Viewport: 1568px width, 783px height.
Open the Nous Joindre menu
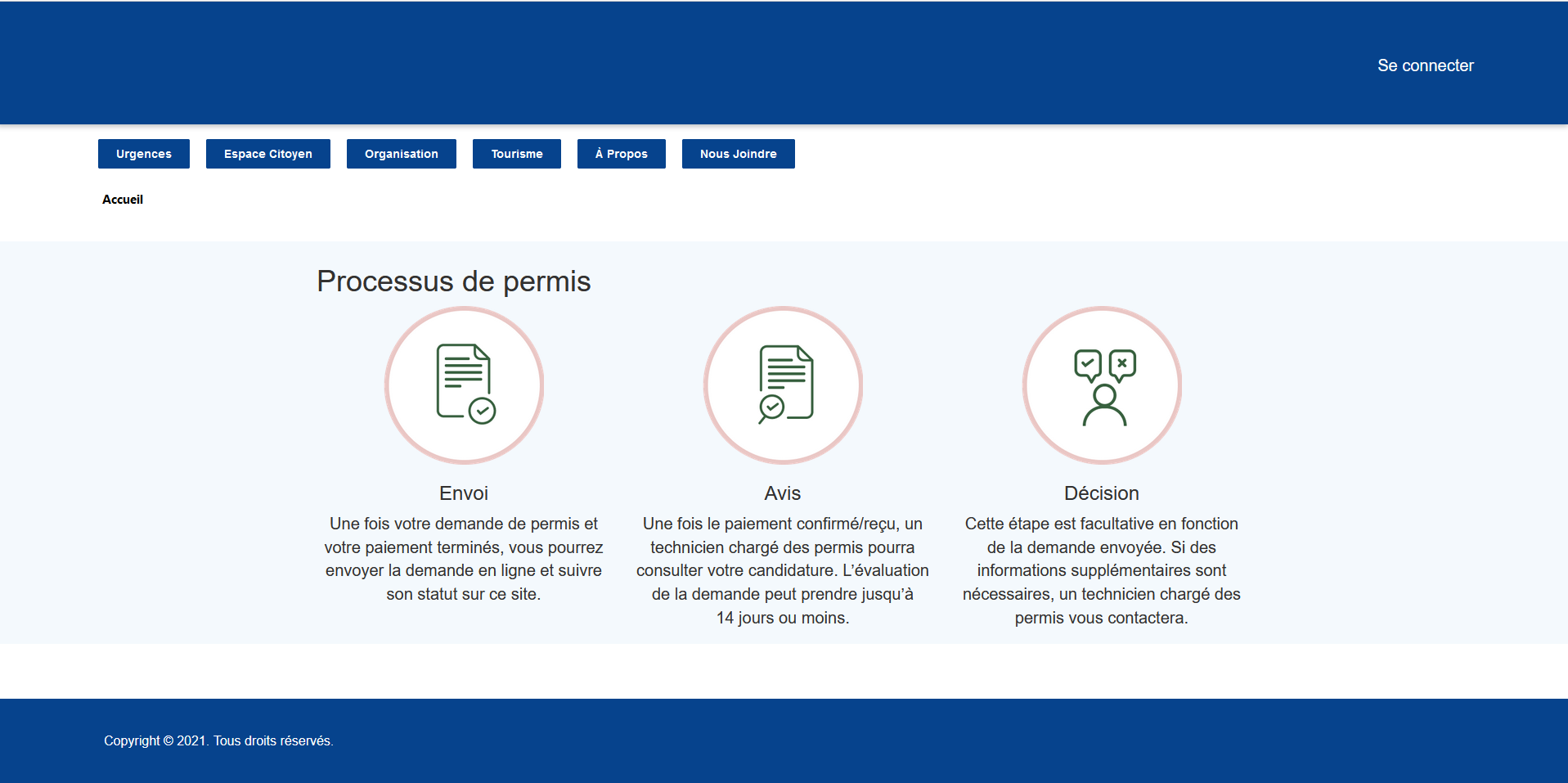point(739,154)
